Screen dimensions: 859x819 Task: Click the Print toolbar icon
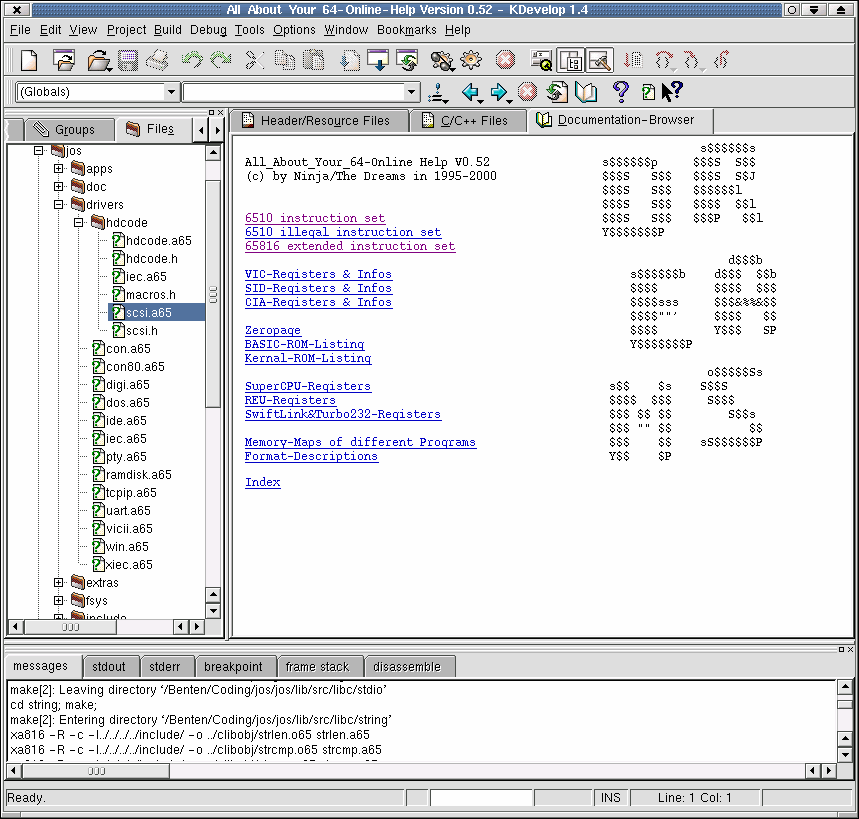[x=157, y=60]
